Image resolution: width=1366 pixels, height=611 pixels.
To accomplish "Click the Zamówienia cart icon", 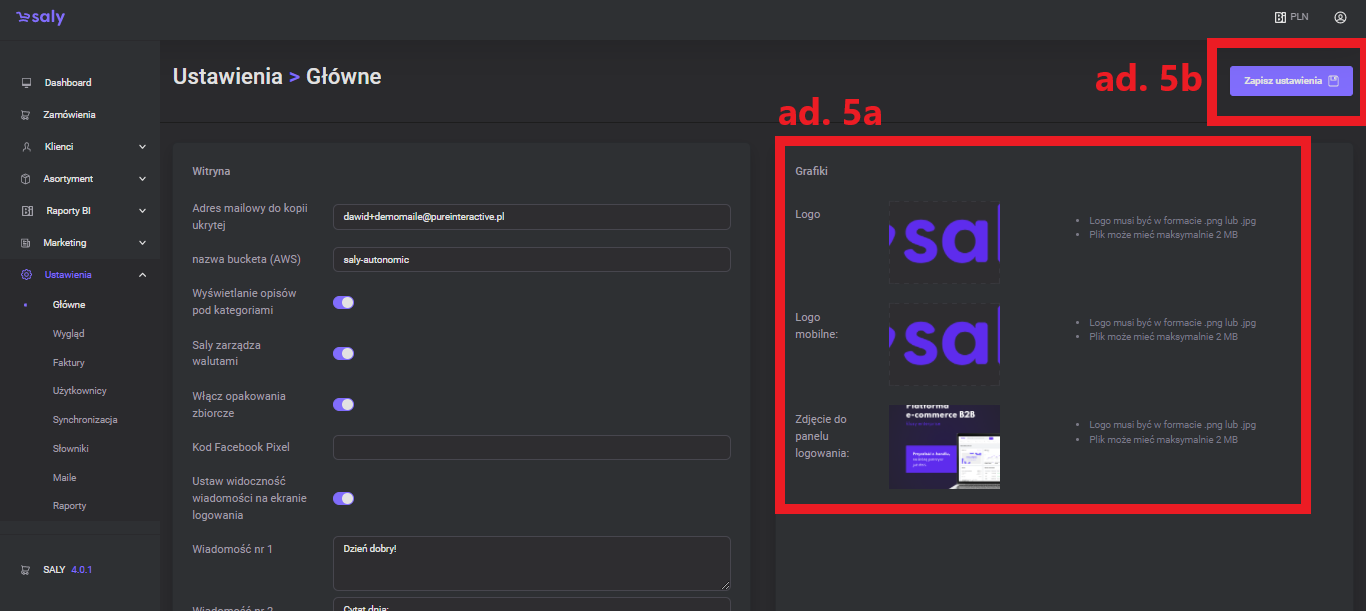I will [x=26, y=115].
